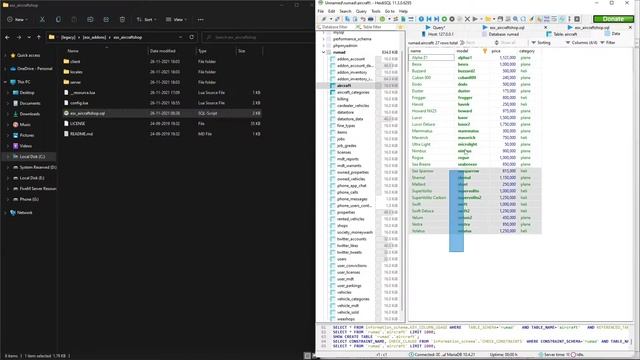Image resolution: width=640 pixels, height=360 pixels.
Task: Select the owned_vehicles table in tree
Action: tap(351, 179)
